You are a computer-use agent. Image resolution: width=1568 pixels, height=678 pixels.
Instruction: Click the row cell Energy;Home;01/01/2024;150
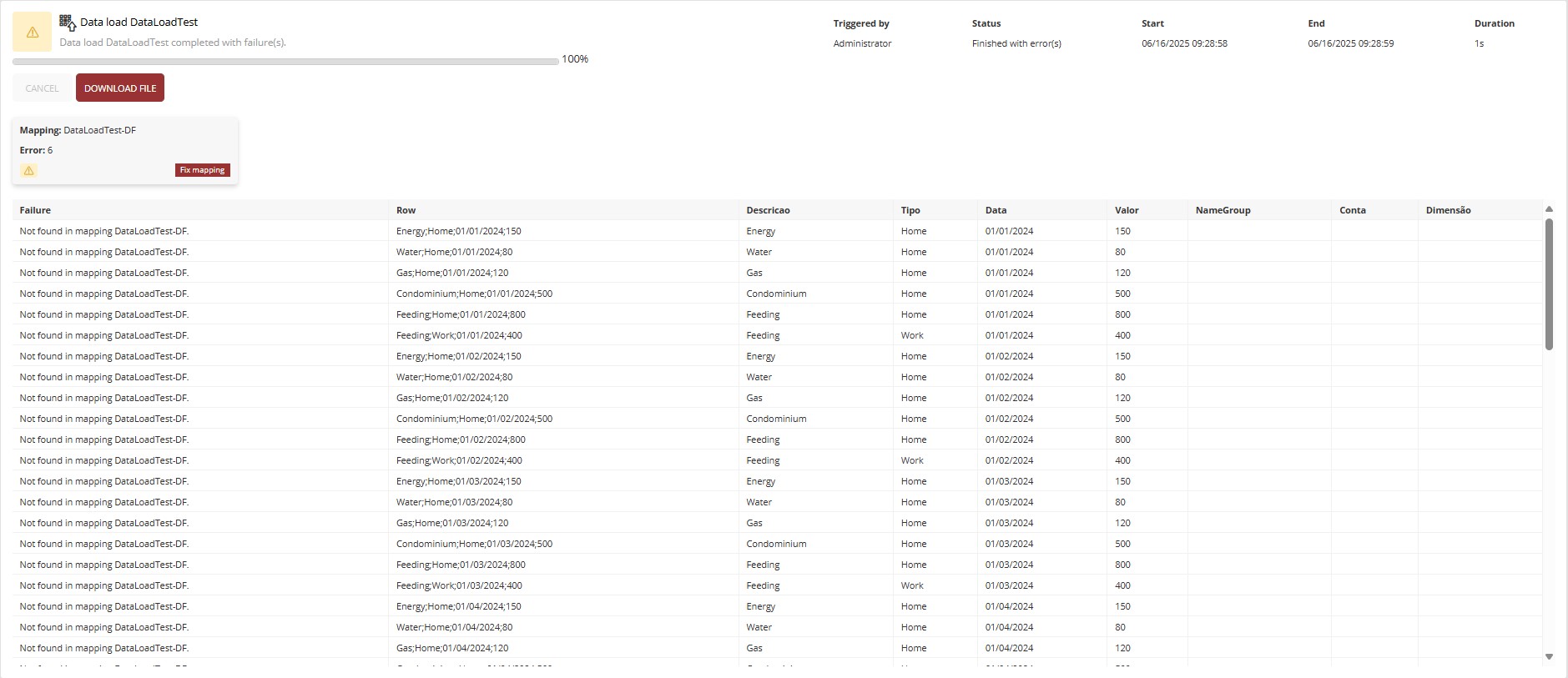(x=564, y=231)
